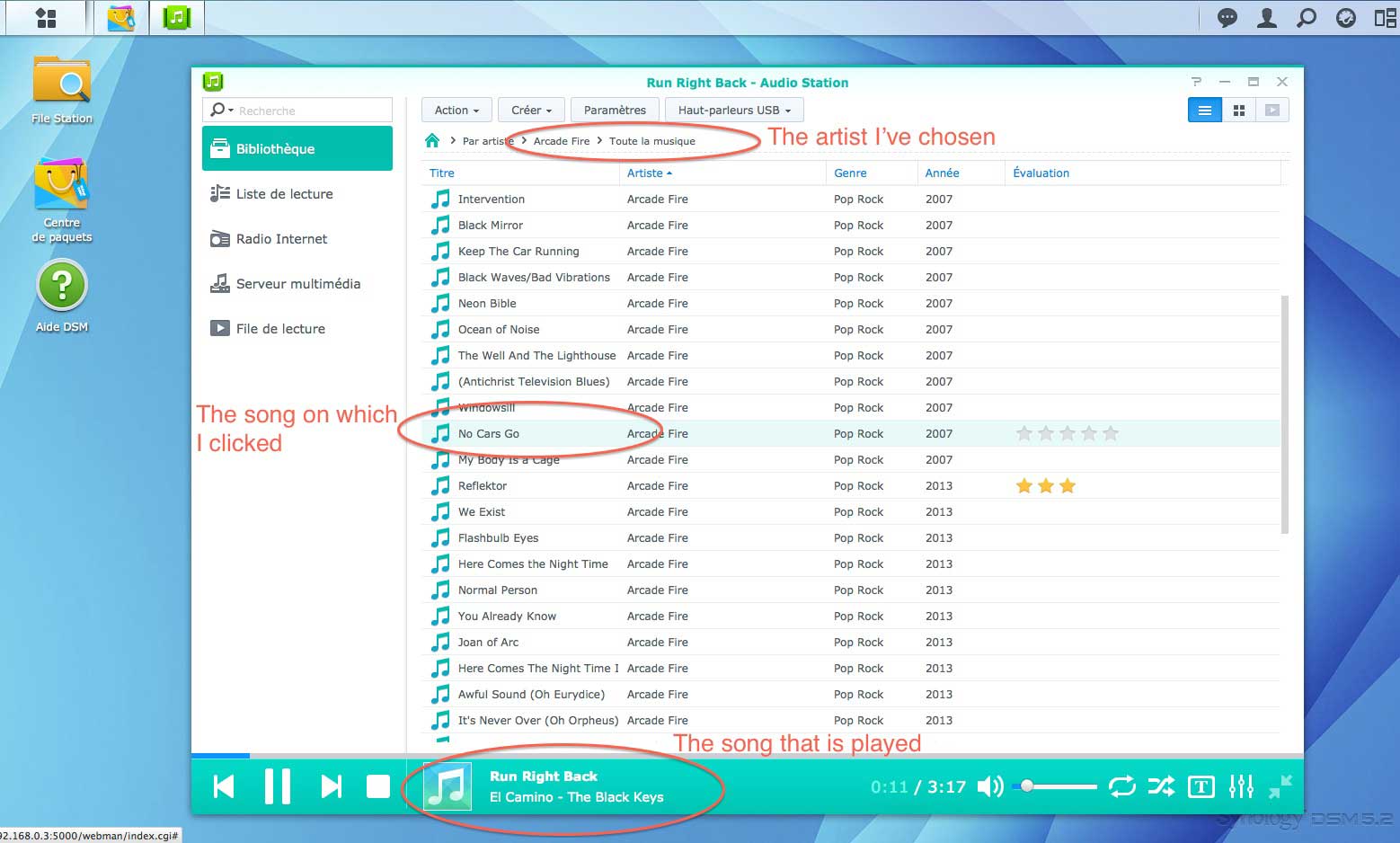Go to Arcade Fire breadcrumb link
The image size is (1400, 843).
[x=562, y=141]
